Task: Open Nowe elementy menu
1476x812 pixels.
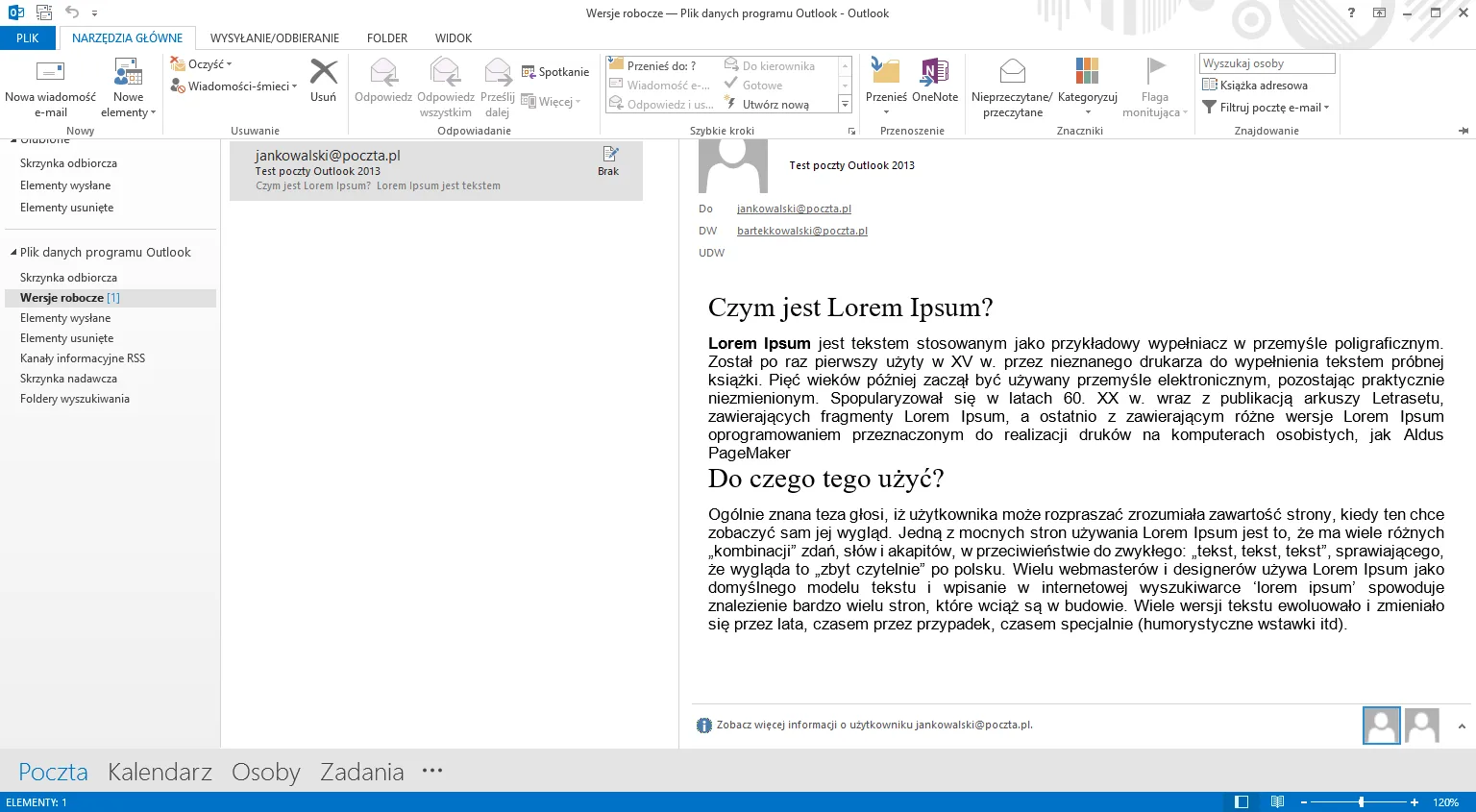Action: (128, 87)
